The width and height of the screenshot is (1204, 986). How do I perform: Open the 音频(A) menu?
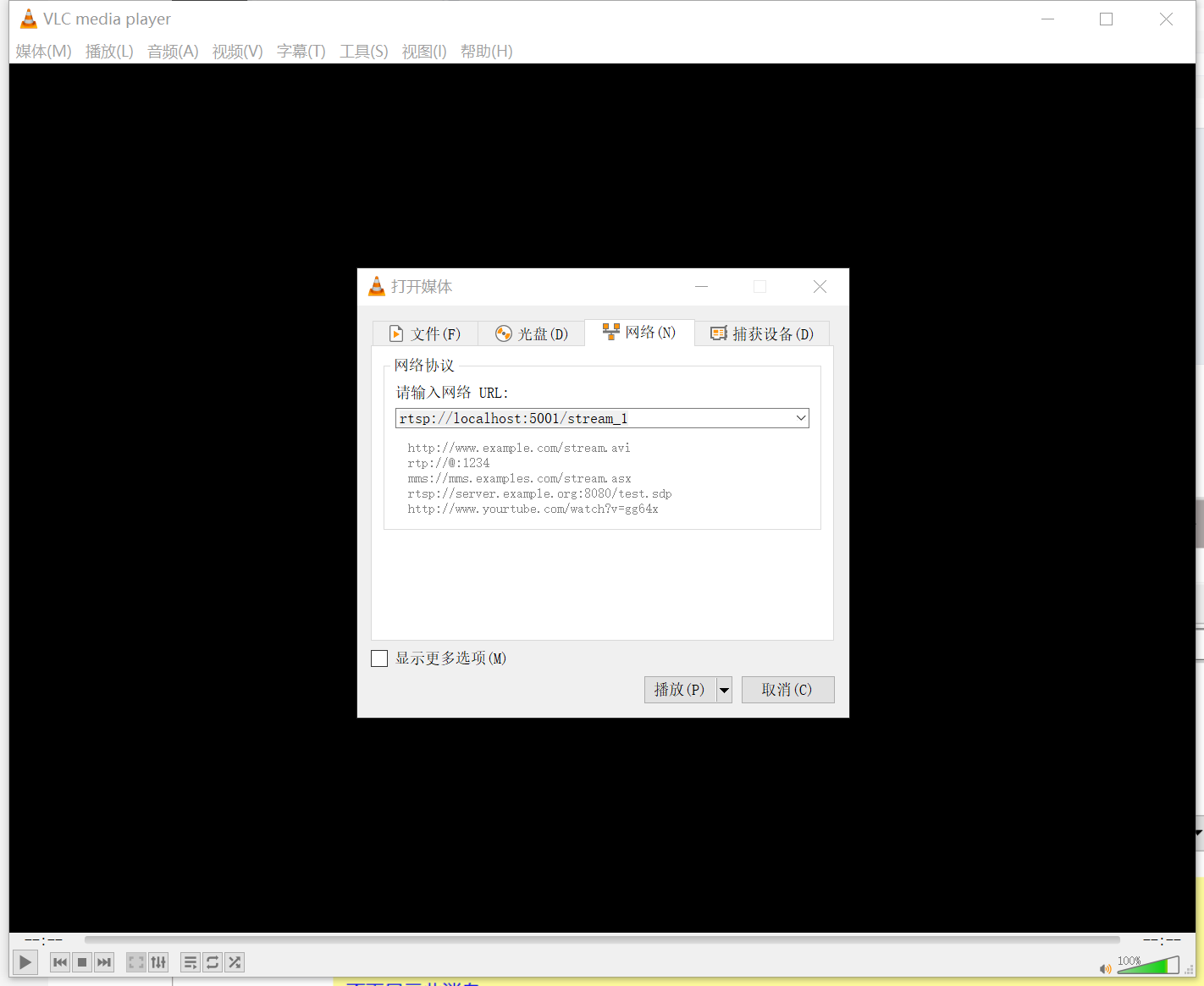pyautogui.click(x=173, y=52)
